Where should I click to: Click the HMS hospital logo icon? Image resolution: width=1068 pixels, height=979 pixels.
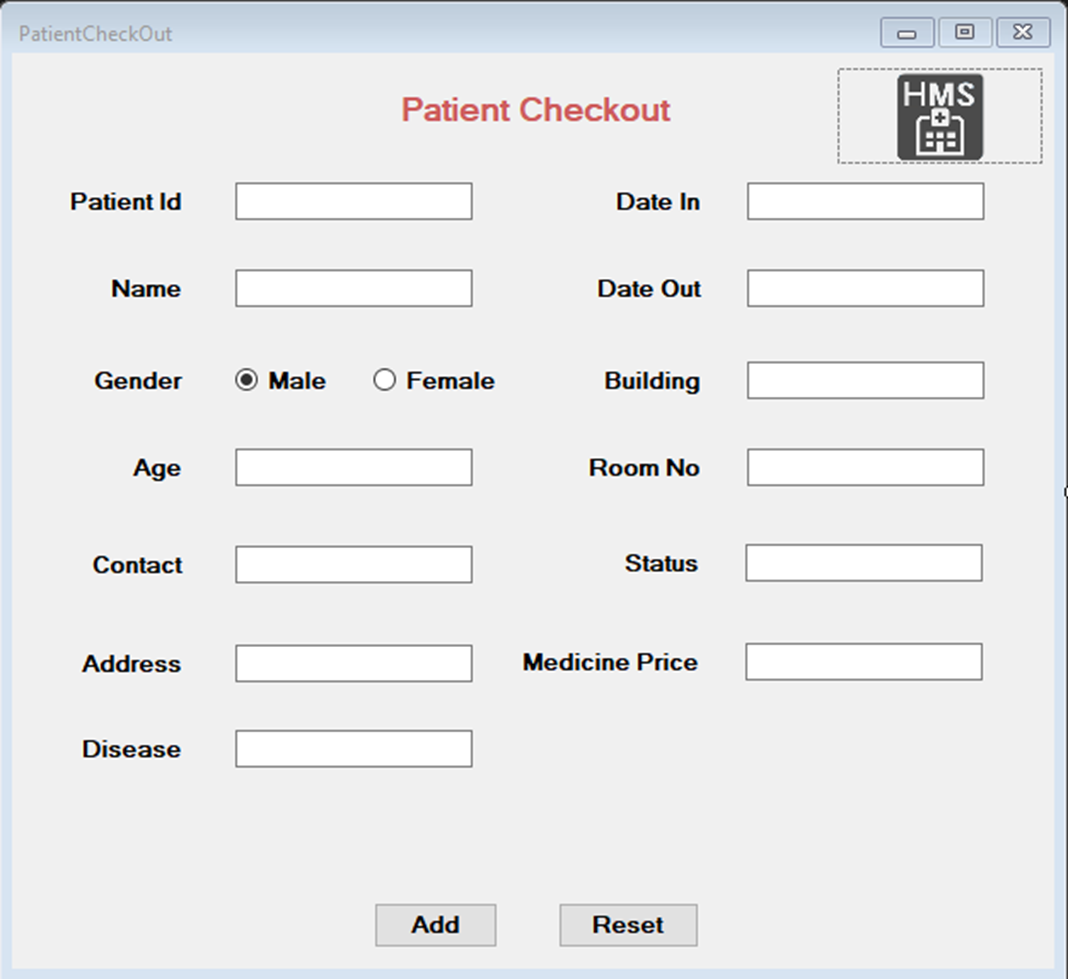point(939,115)
